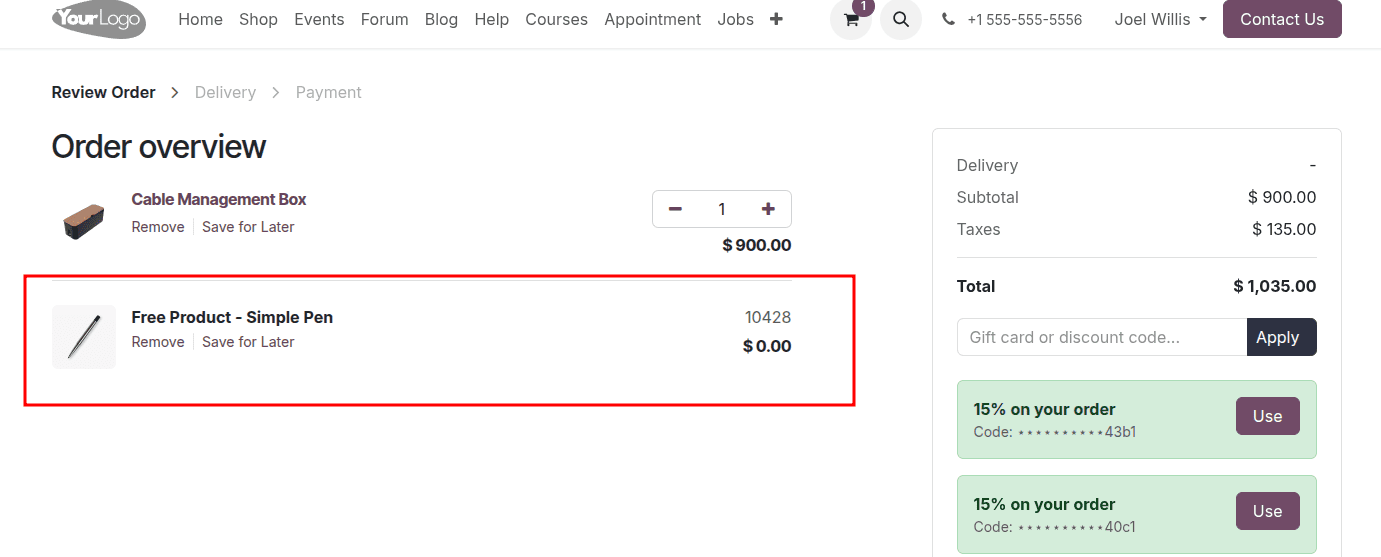Focus the gift card code field

pos(1101,337)
